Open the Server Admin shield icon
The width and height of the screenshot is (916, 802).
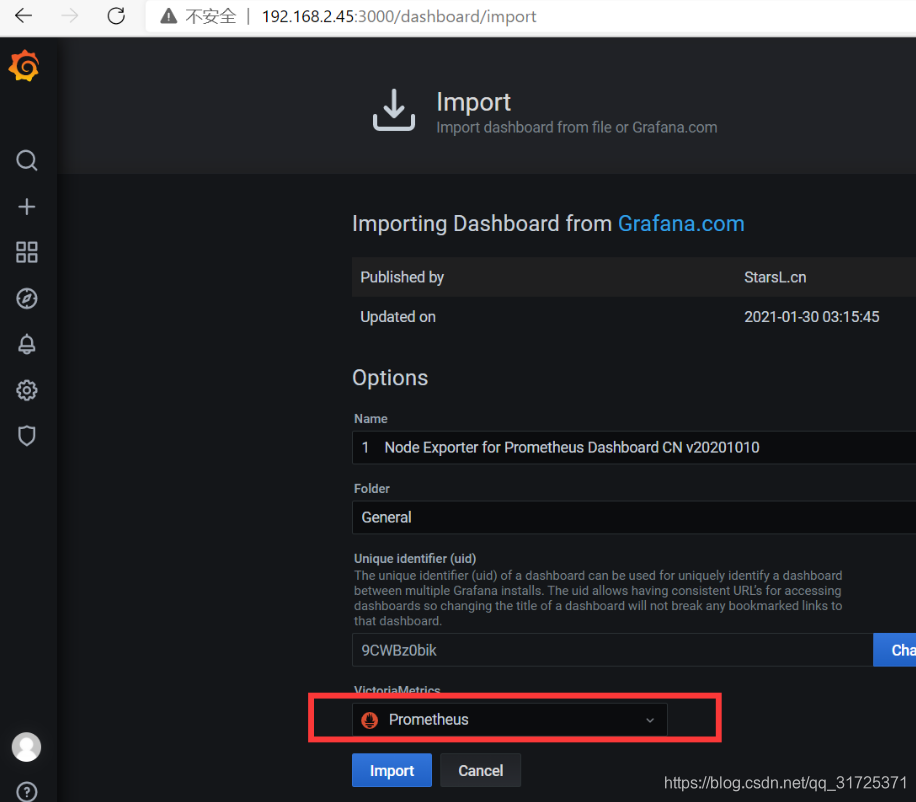point(26,436)
